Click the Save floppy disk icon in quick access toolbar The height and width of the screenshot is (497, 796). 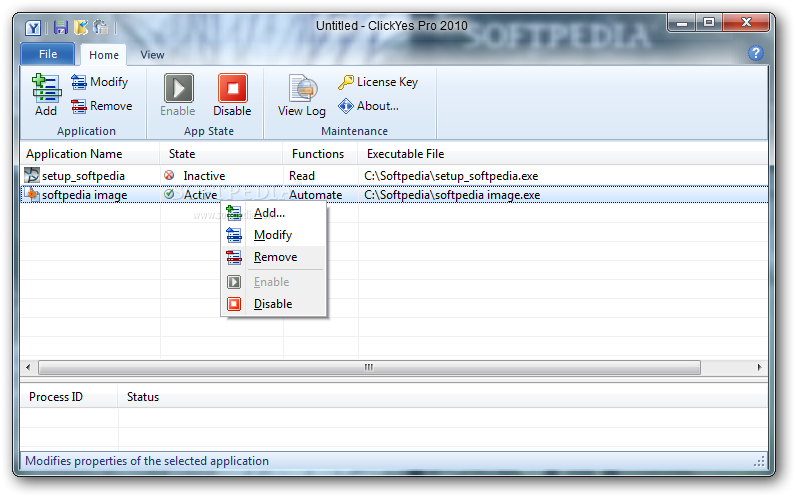(x=61, y=27)
